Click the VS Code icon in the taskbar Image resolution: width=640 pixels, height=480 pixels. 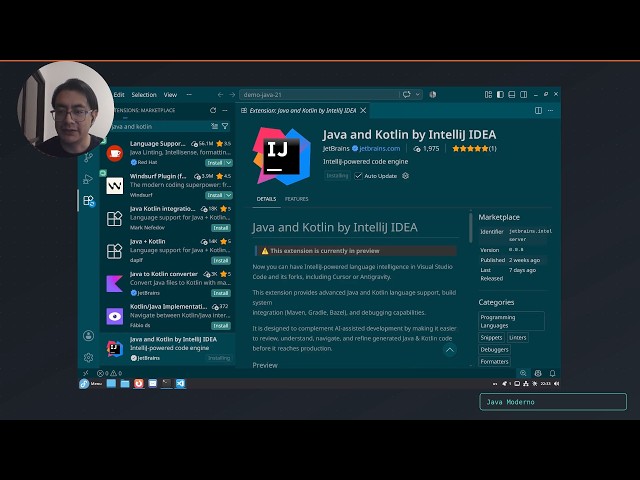pyautogui.click(x=180, y=384)
